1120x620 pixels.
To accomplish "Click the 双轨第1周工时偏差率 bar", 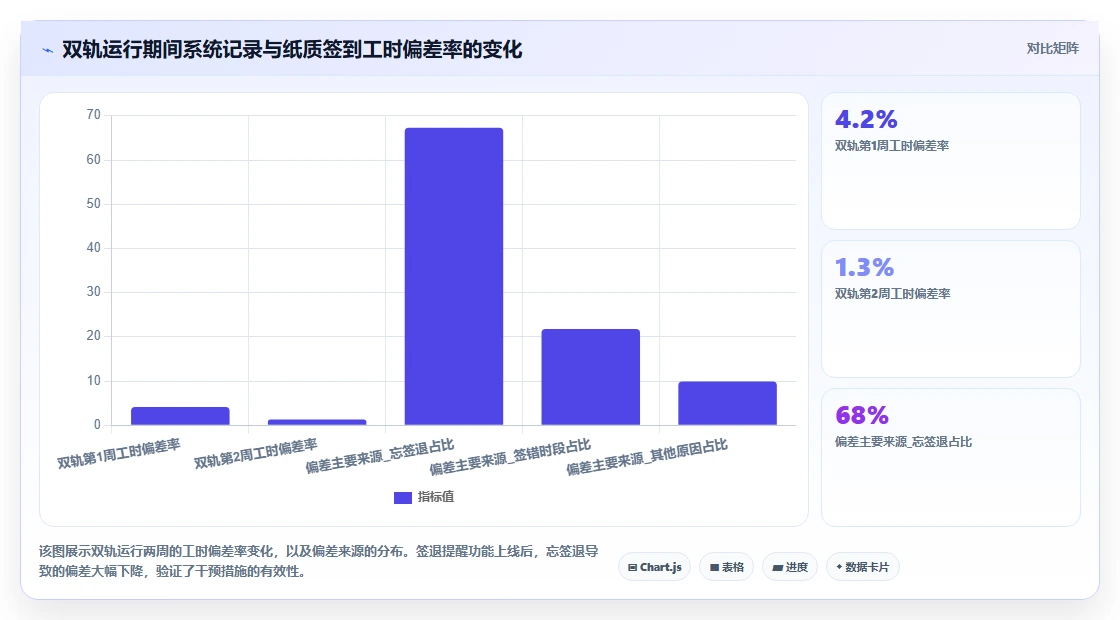I will point(180,416).
